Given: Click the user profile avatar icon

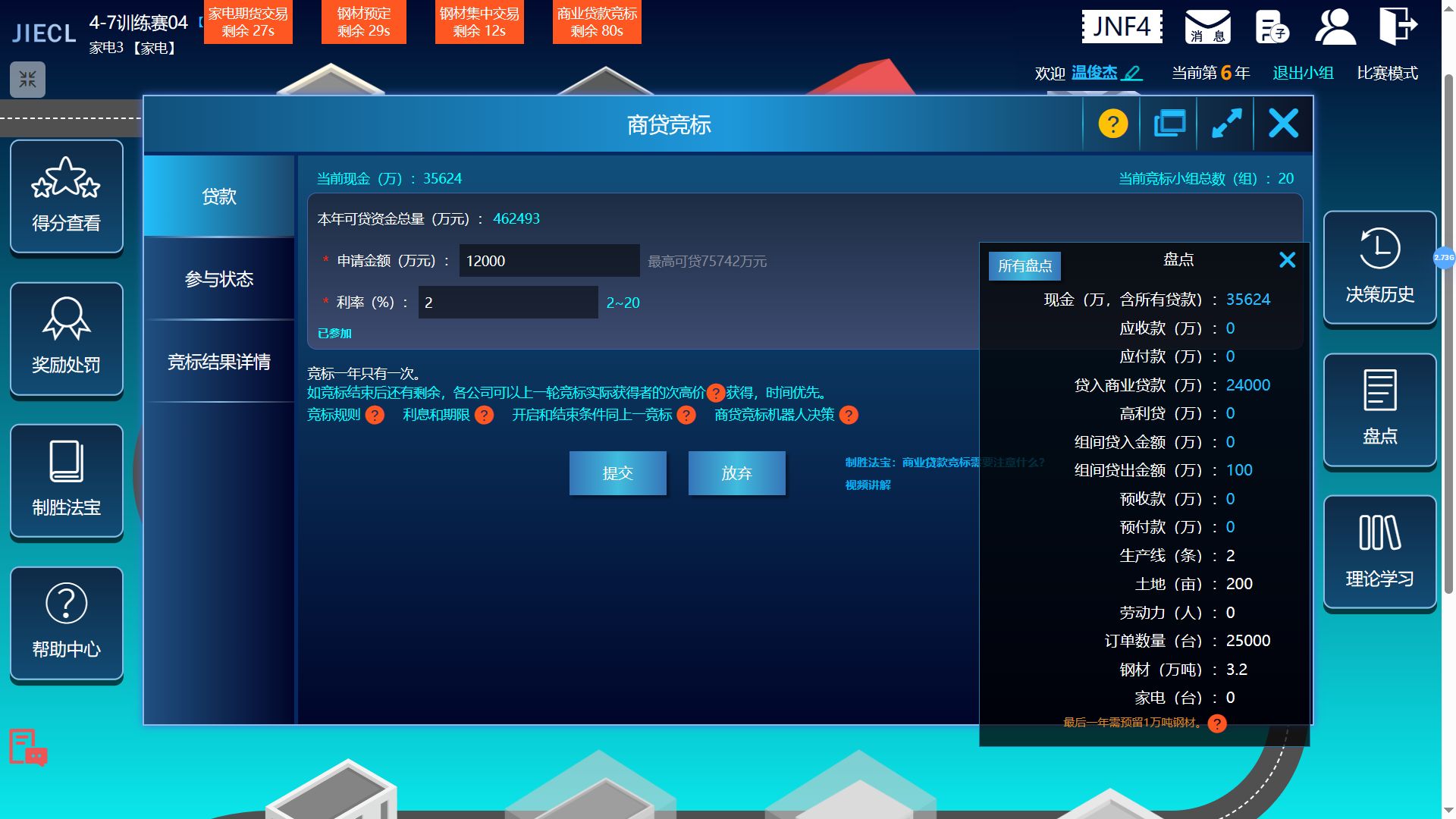Looking at the screenshot, I should pyautogui.click(x=1335, y=27).
